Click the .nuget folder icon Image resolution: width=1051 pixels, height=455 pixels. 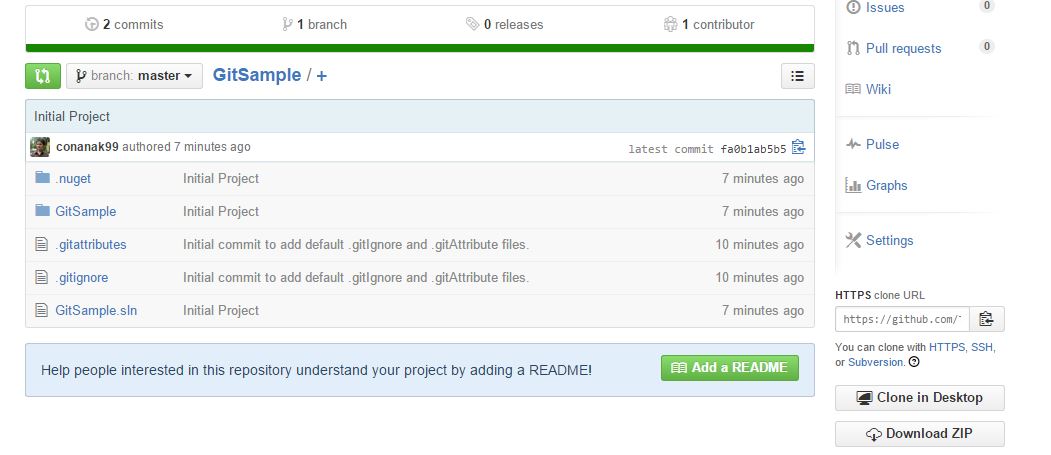[x=42, y=178]
